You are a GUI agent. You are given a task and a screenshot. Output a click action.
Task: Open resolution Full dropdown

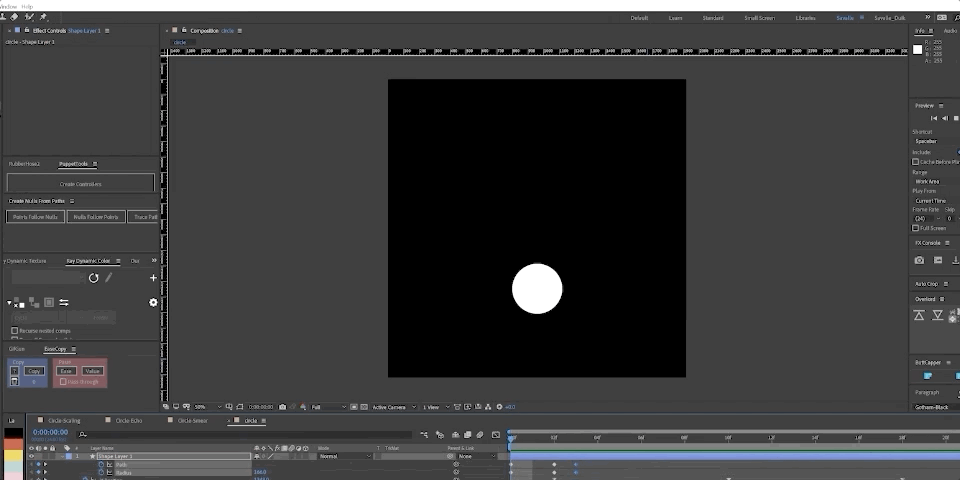(329, 407)
